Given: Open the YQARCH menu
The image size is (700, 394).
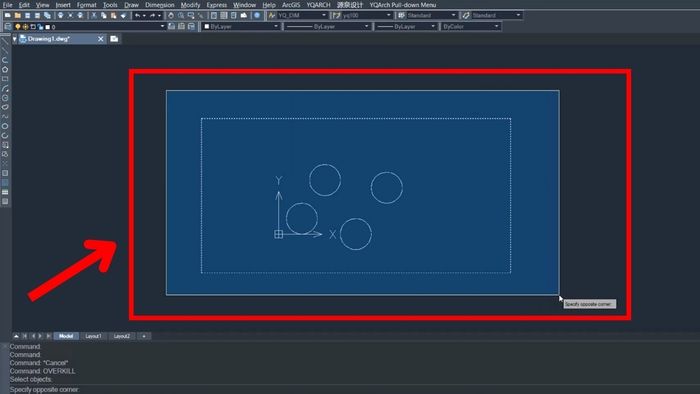Looking at the screenshot, I should [x=318, y=5].
